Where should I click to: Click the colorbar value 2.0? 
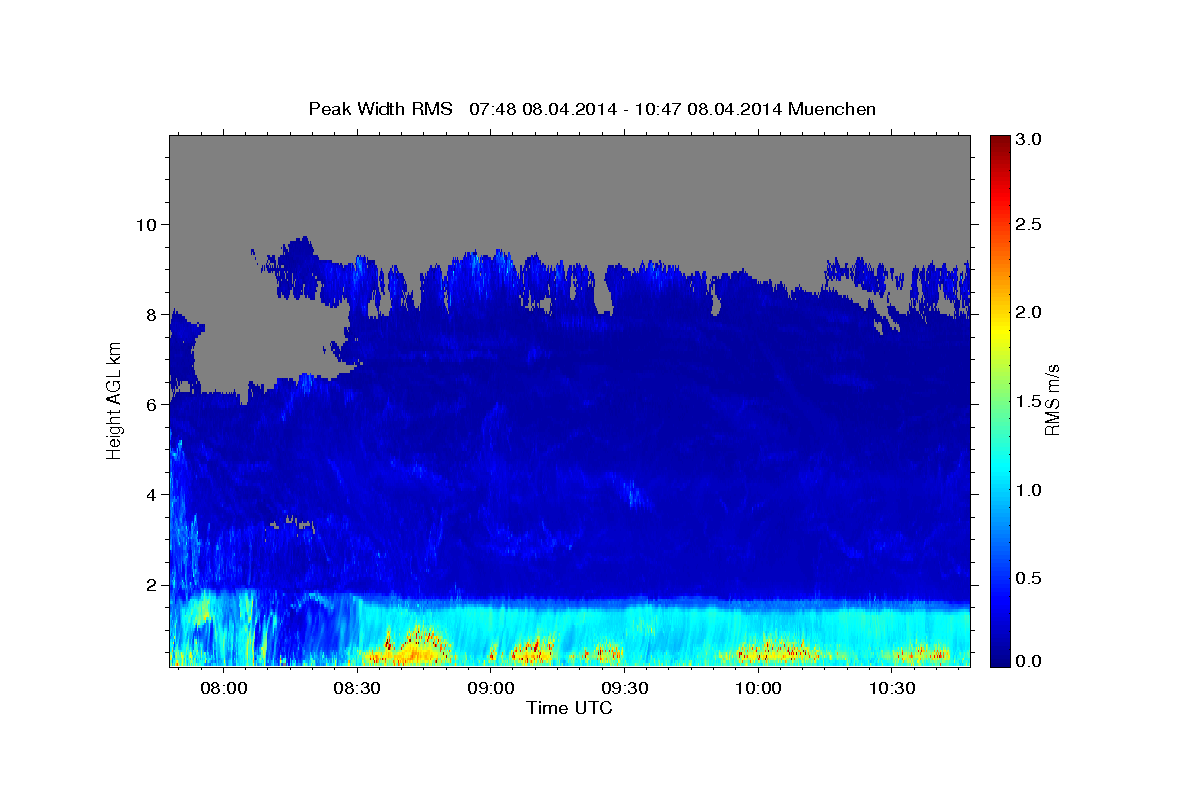click(1028, 313)
